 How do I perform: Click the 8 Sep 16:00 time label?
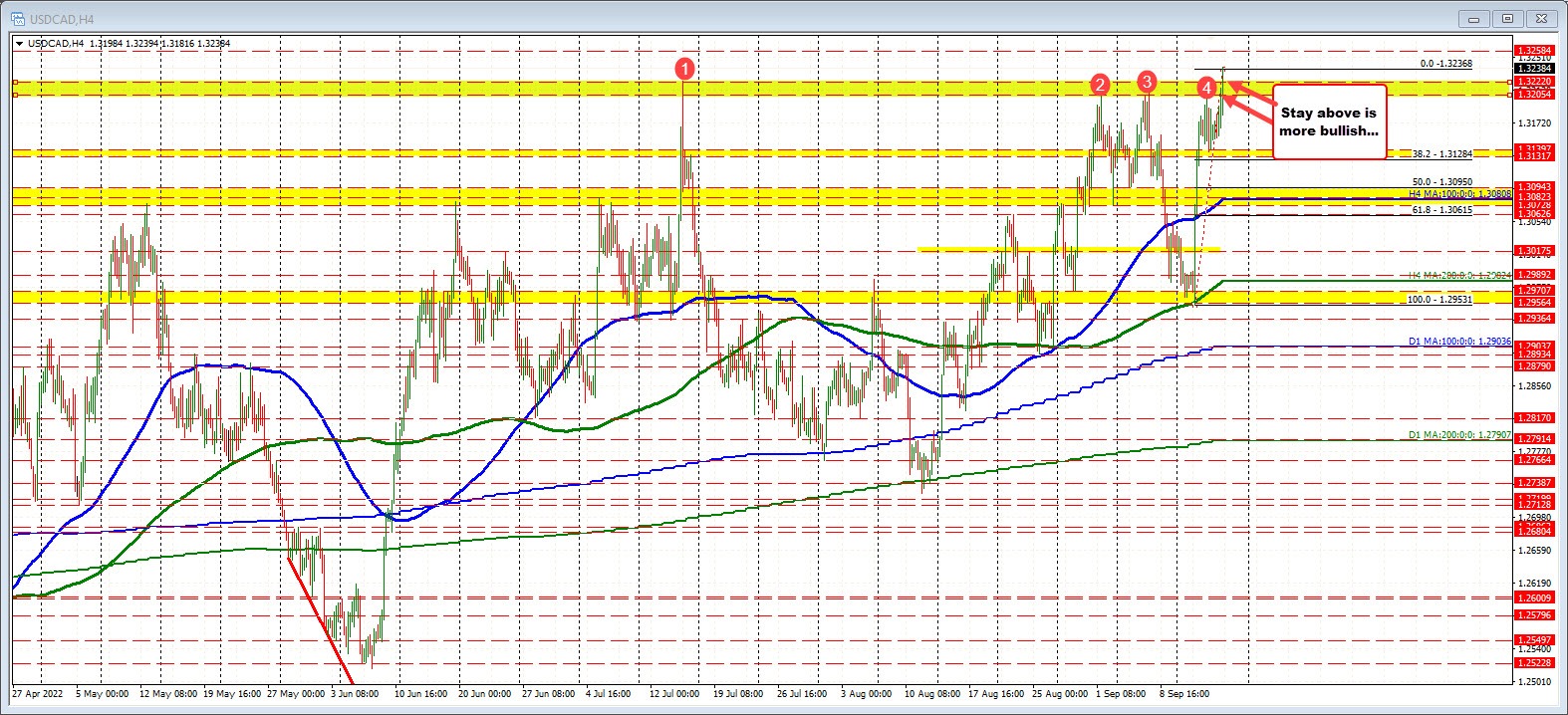pos(1184,693)
